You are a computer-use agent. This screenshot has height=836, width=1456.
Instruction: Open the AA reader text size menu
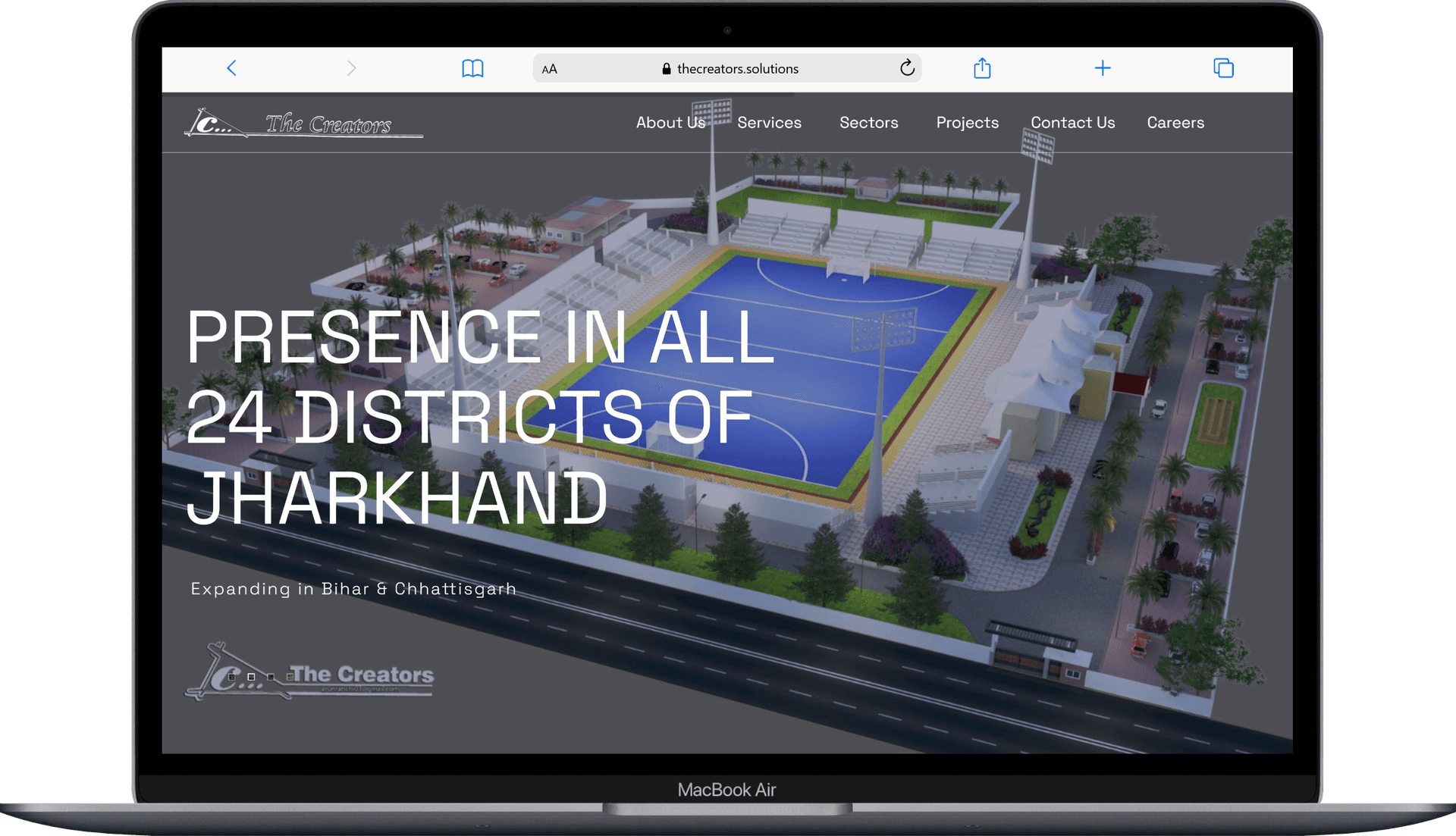pyautogui.click(x=550, y=69)
